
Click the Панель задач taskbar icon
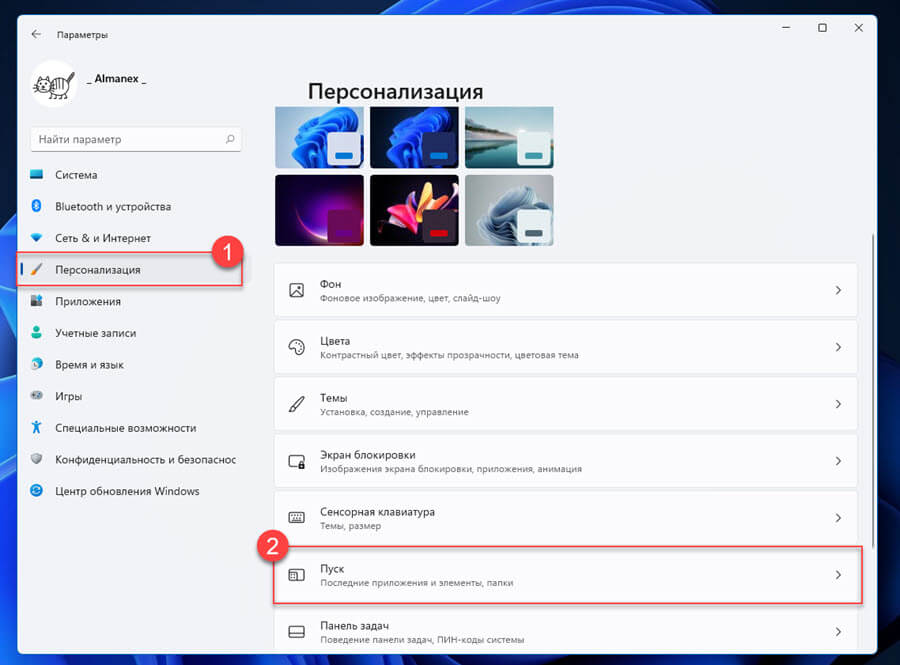tap(296, 632)
